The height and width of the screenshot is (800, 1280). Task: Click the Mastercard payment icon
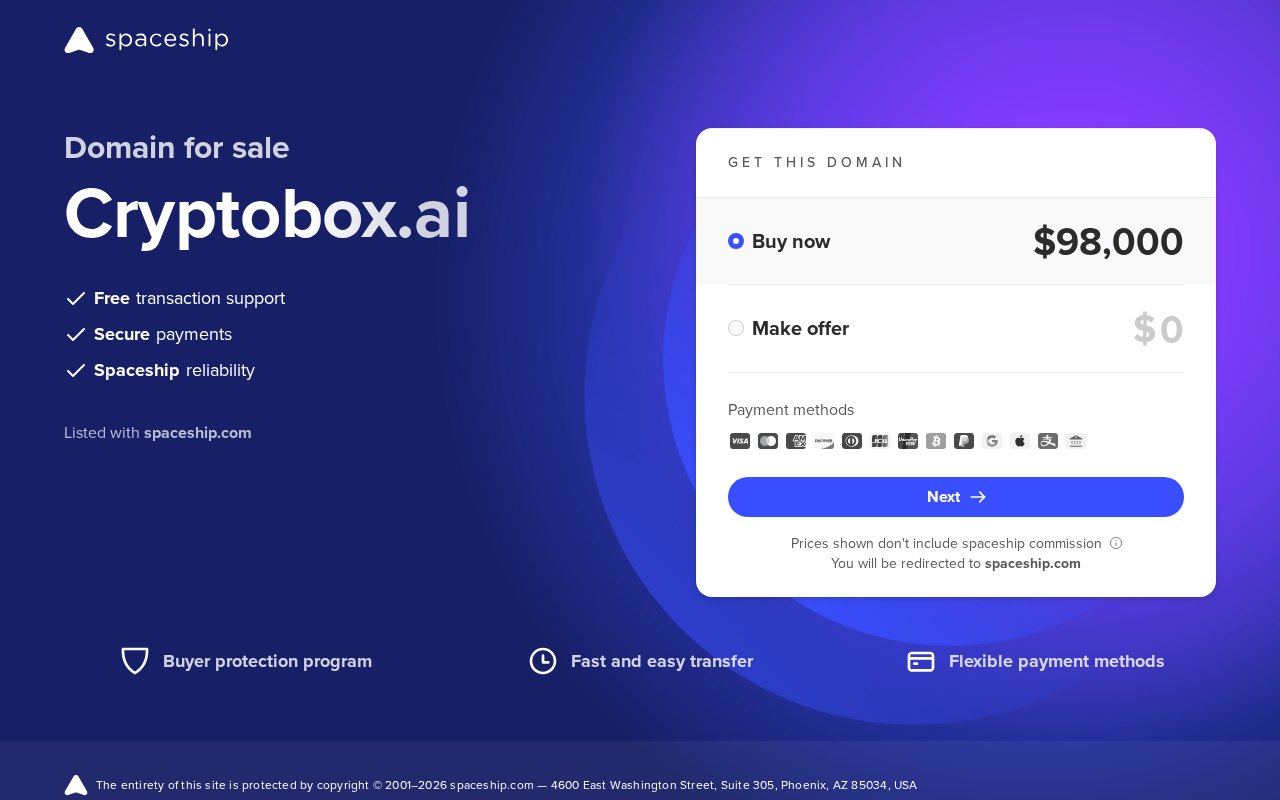tap(768, 441)
